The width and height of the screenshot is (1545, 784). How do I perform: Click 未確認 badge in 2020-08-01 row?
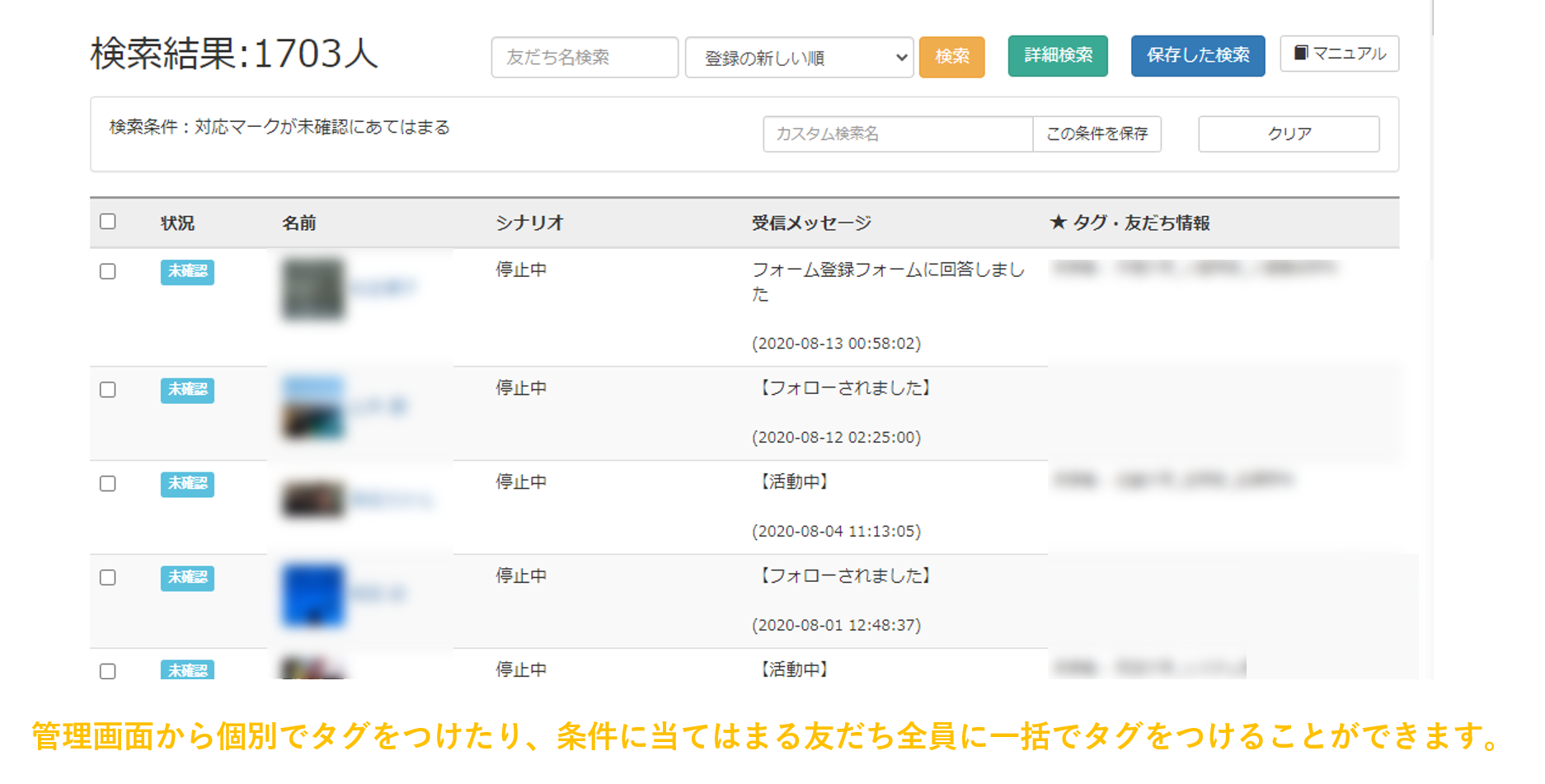pos(187,578)
